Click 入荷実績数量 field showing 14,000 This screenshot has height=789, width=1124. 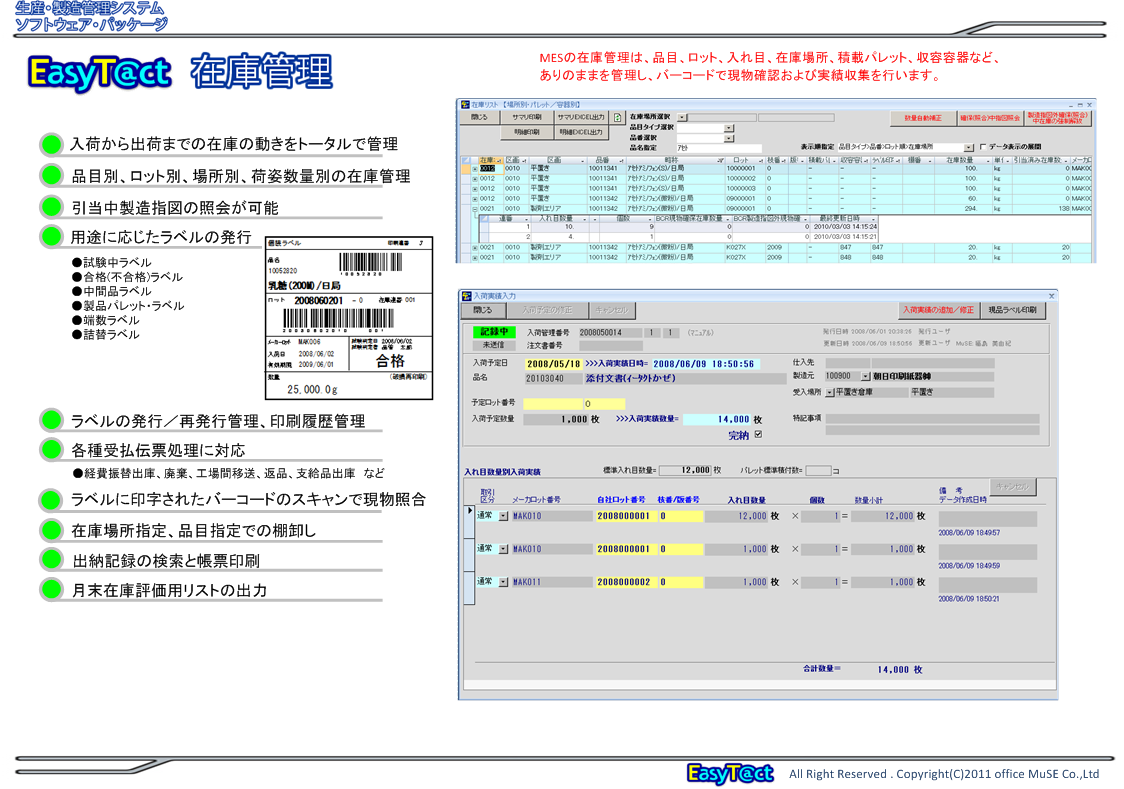pyautogui.click(x=717, y=419)
